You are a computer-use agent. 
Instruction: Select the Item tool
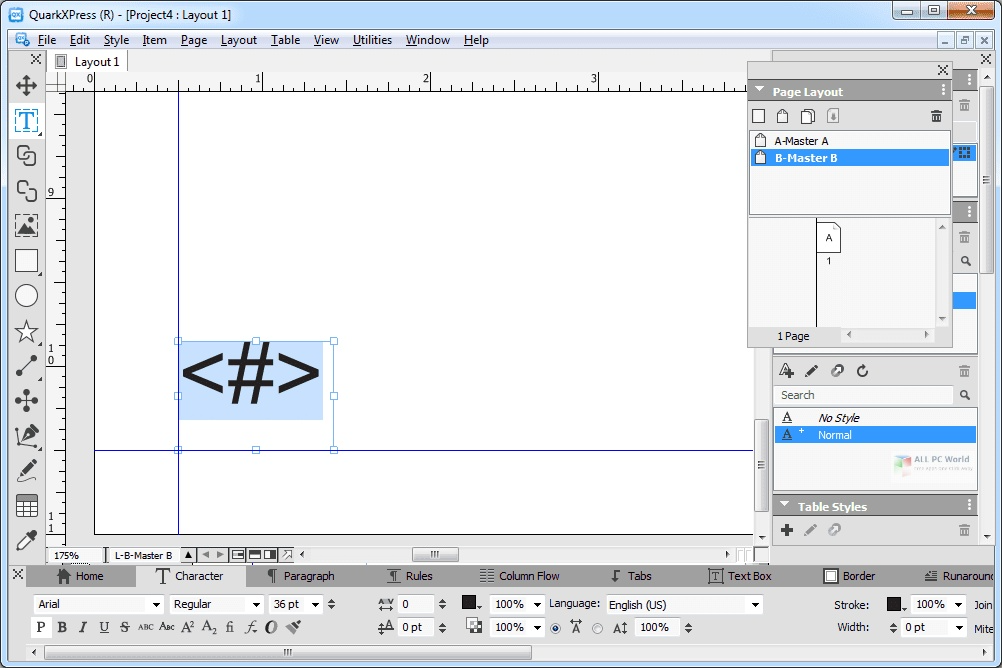click(27, 86)
